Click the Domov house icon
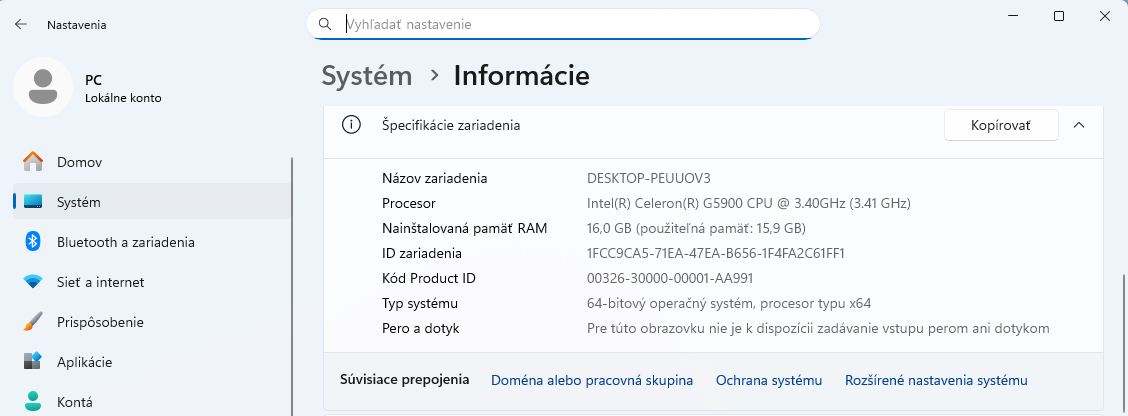Image resolution: width=1128 pixels, height=416 pixels. [x=33, y=162]
